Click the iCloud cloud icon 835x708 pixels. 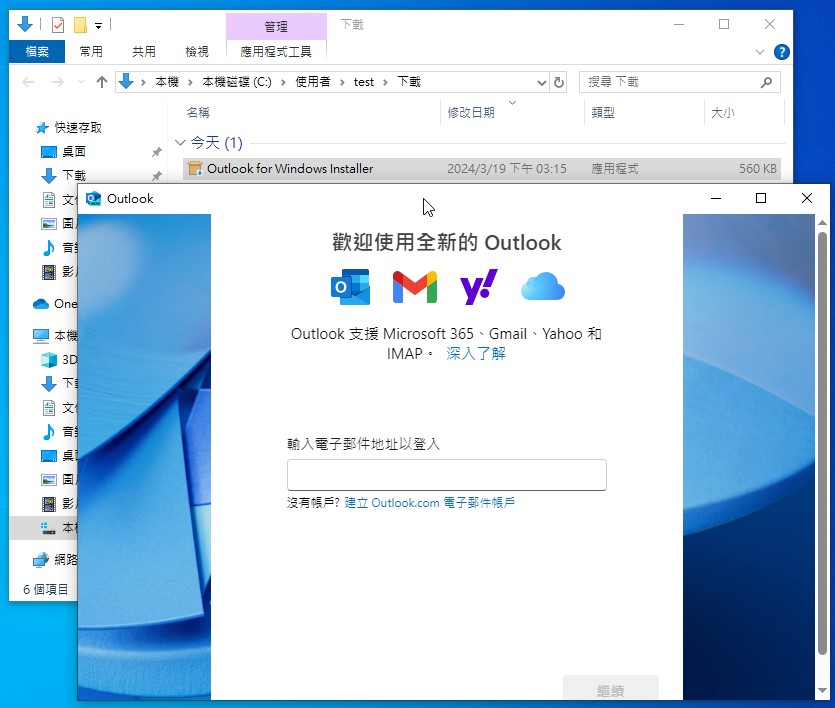coord(543,288)
